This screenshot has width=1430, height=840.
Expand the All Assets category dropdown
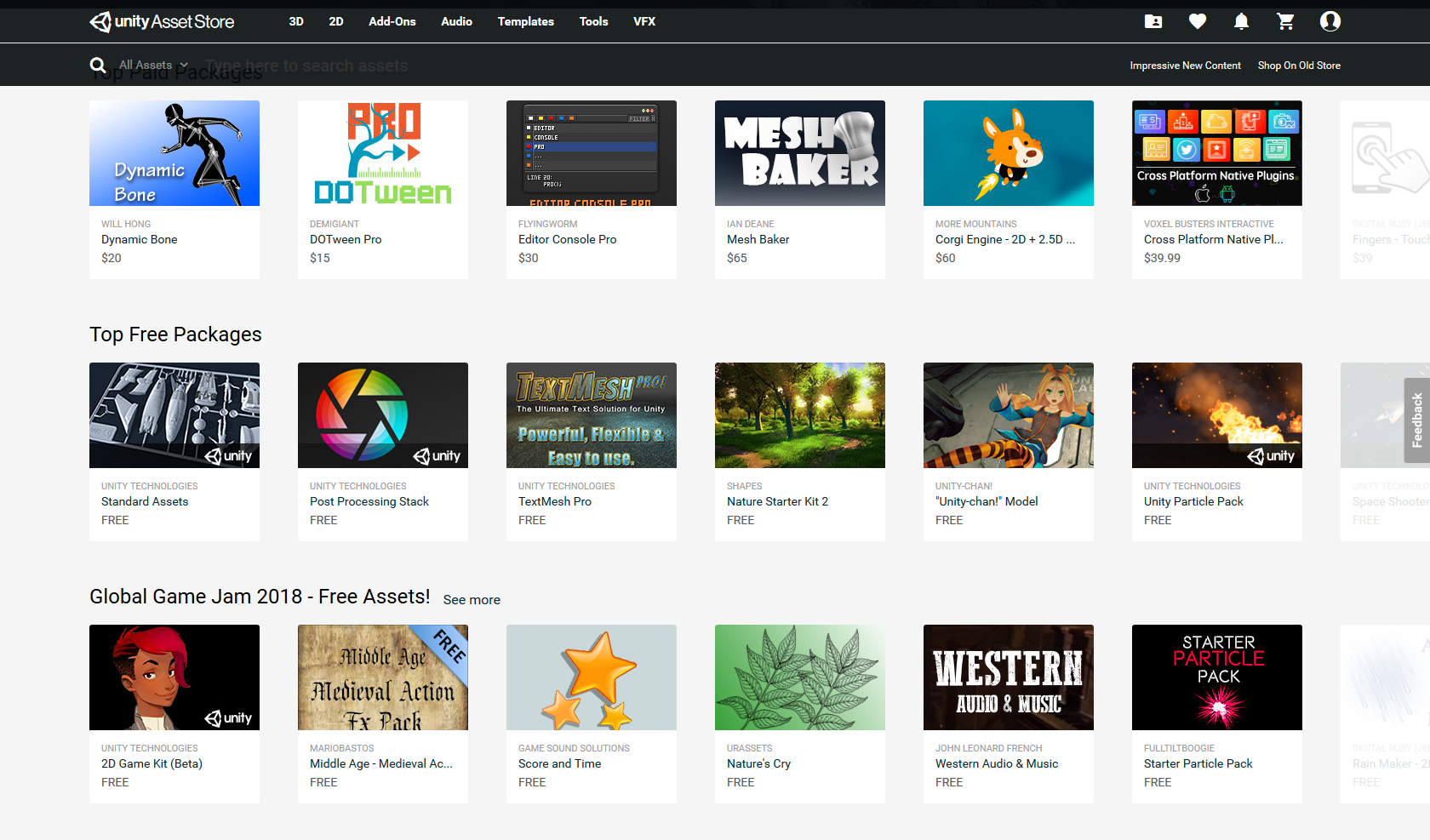[153, 66]
